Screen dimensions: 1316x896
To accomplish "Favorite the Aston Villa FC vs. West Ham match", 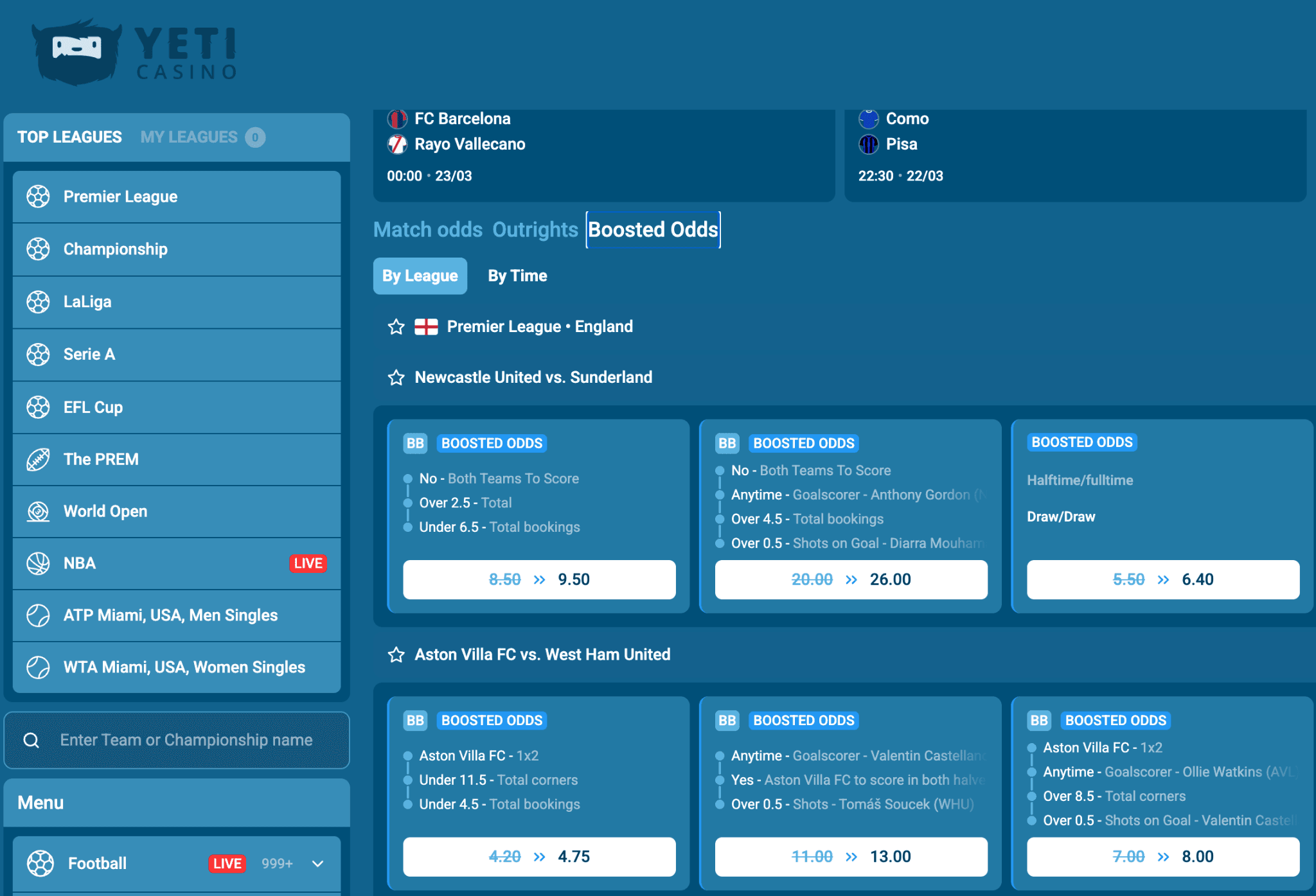I will (x=396, y=654).
